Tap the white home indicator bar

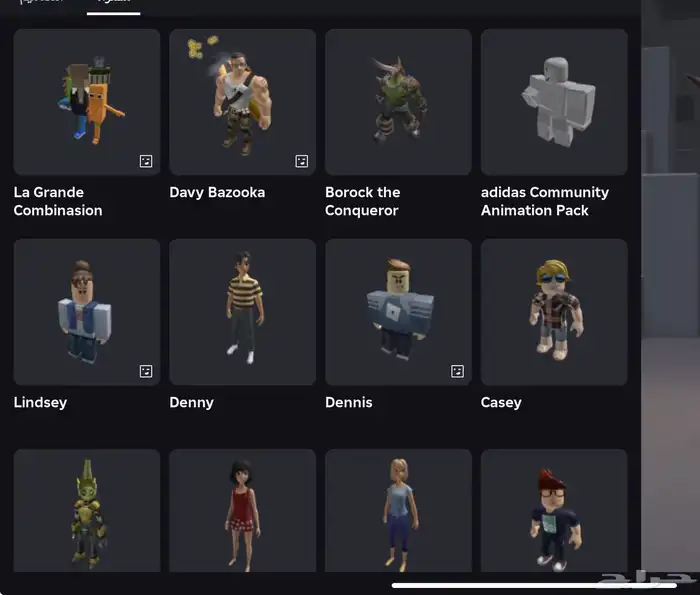(520, 585)
